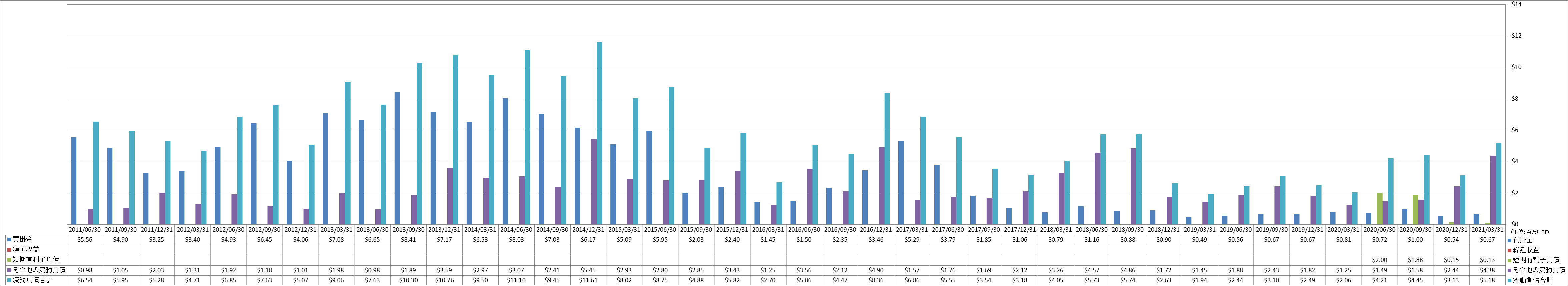1568x286 pixels.
Task: Select the 2013/09/30 date column header
Action: tap(408, 230)
